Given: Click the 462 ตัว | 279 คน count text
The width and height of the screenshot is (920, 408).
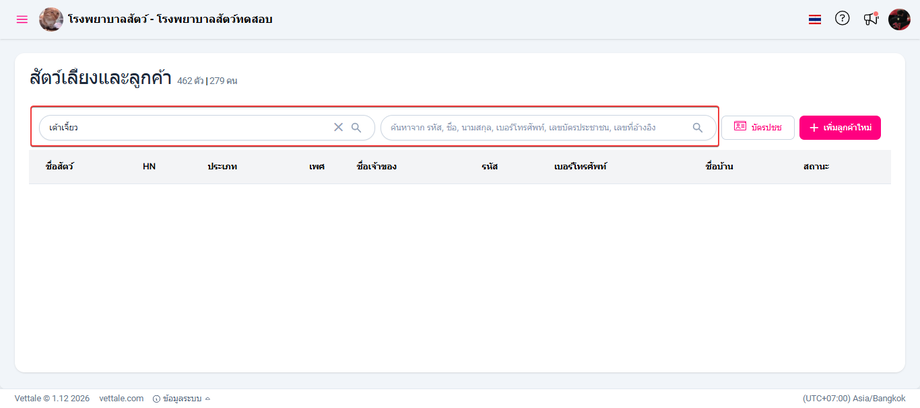Looking at the screenshot, I should point(207,81).
